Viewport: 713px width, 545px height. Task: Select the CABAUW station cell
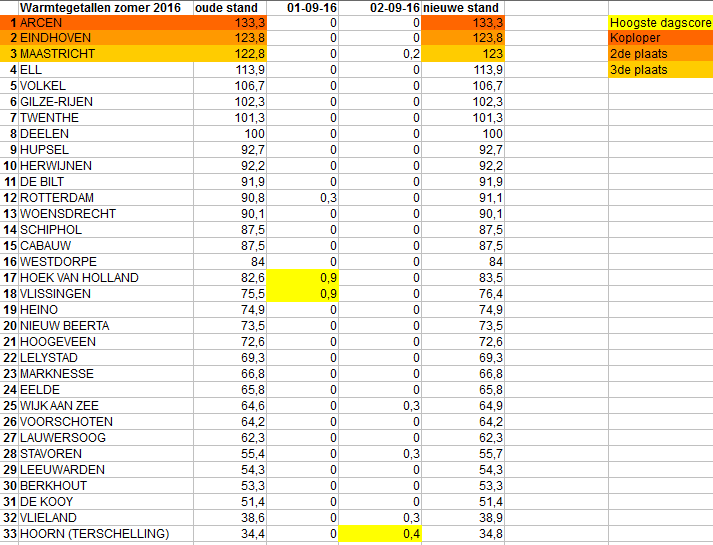click(x=106, y=245)
